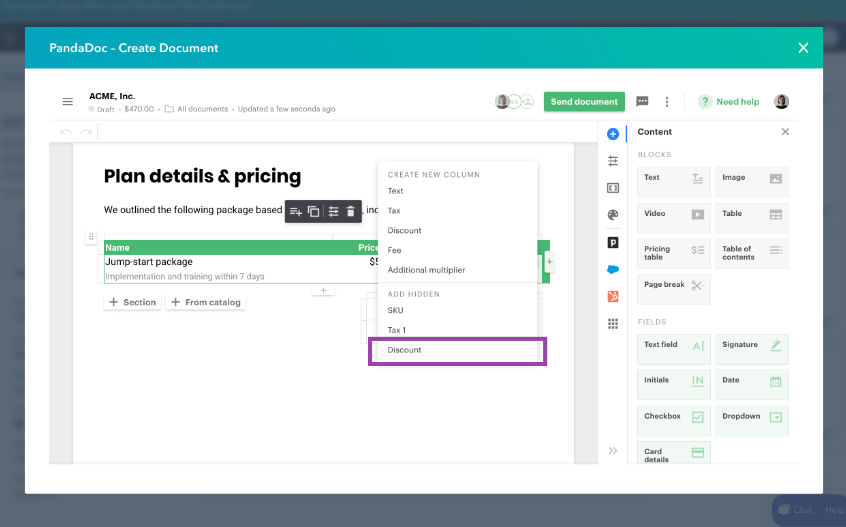Collapse sidebar with double chevron icon

613,450
